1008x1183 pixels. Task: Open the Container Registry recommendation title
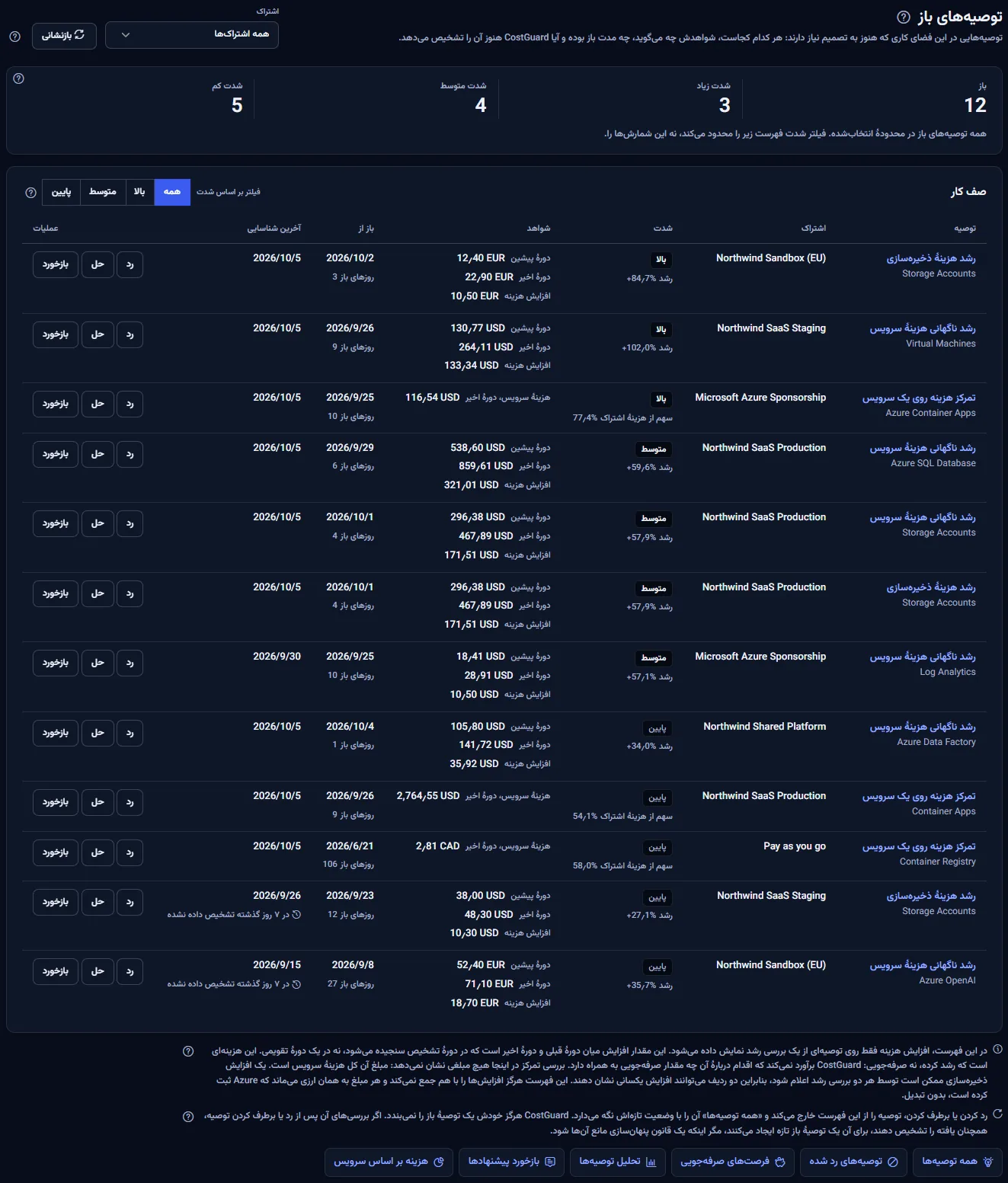coord(919,846)
